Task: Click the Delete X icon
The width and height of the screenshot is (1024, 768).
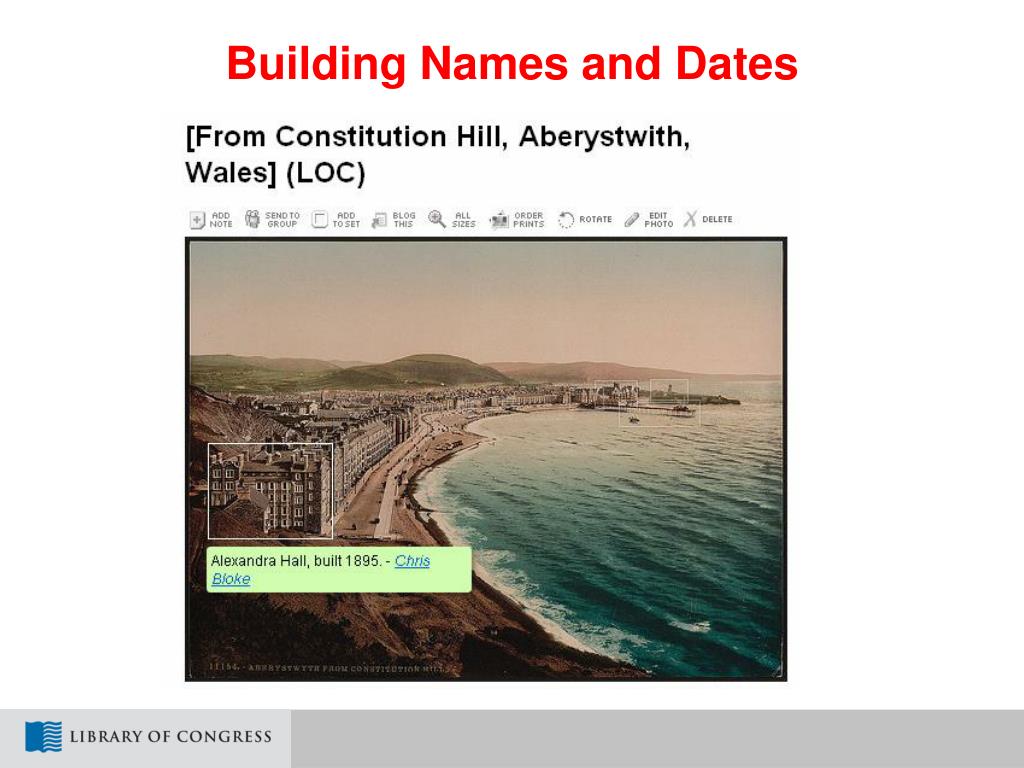Action: click(x=690, y=219)
